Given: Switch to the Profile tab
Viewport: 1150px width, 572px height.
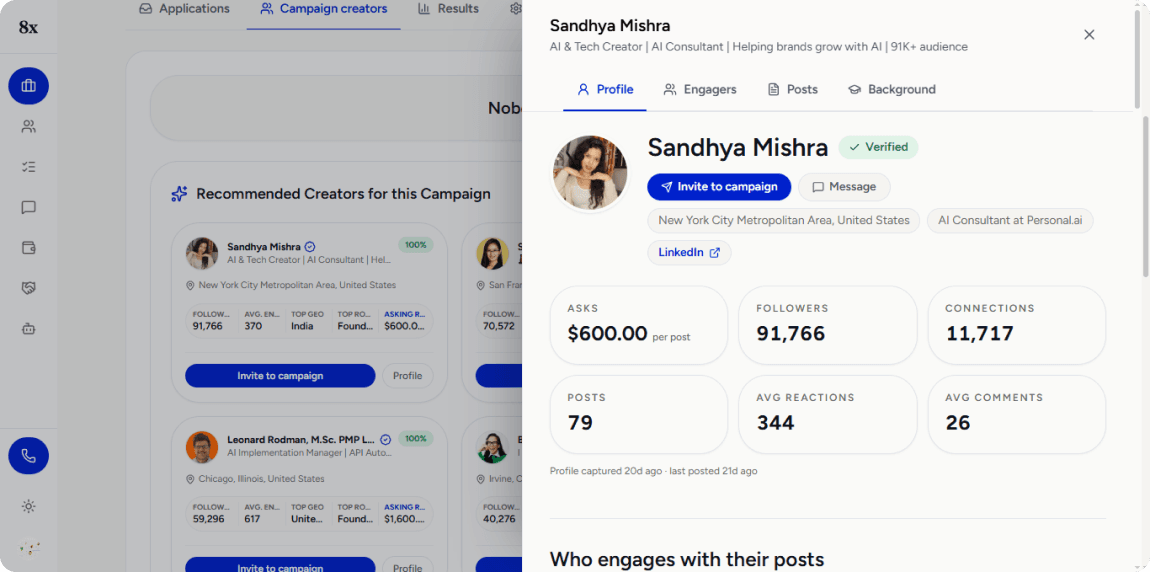Looking at the screenshot, I should 605,89.
